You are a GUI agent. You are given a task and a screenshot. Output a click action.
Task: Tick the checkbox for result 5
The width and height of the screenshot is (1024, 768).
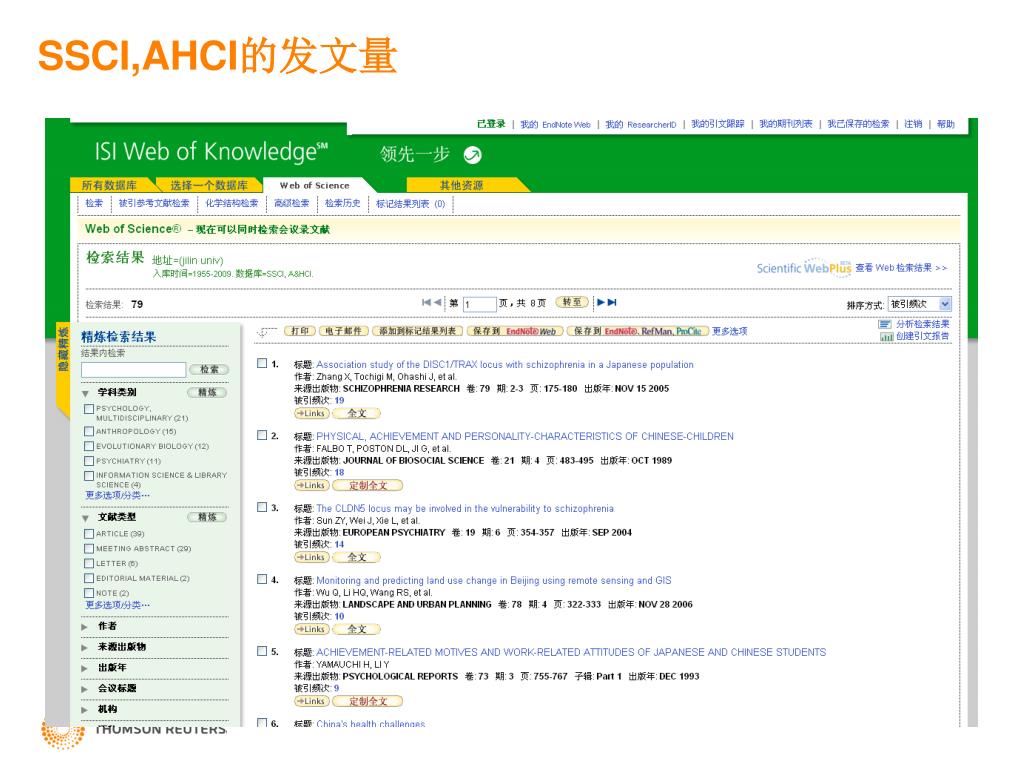coord(262,651)
